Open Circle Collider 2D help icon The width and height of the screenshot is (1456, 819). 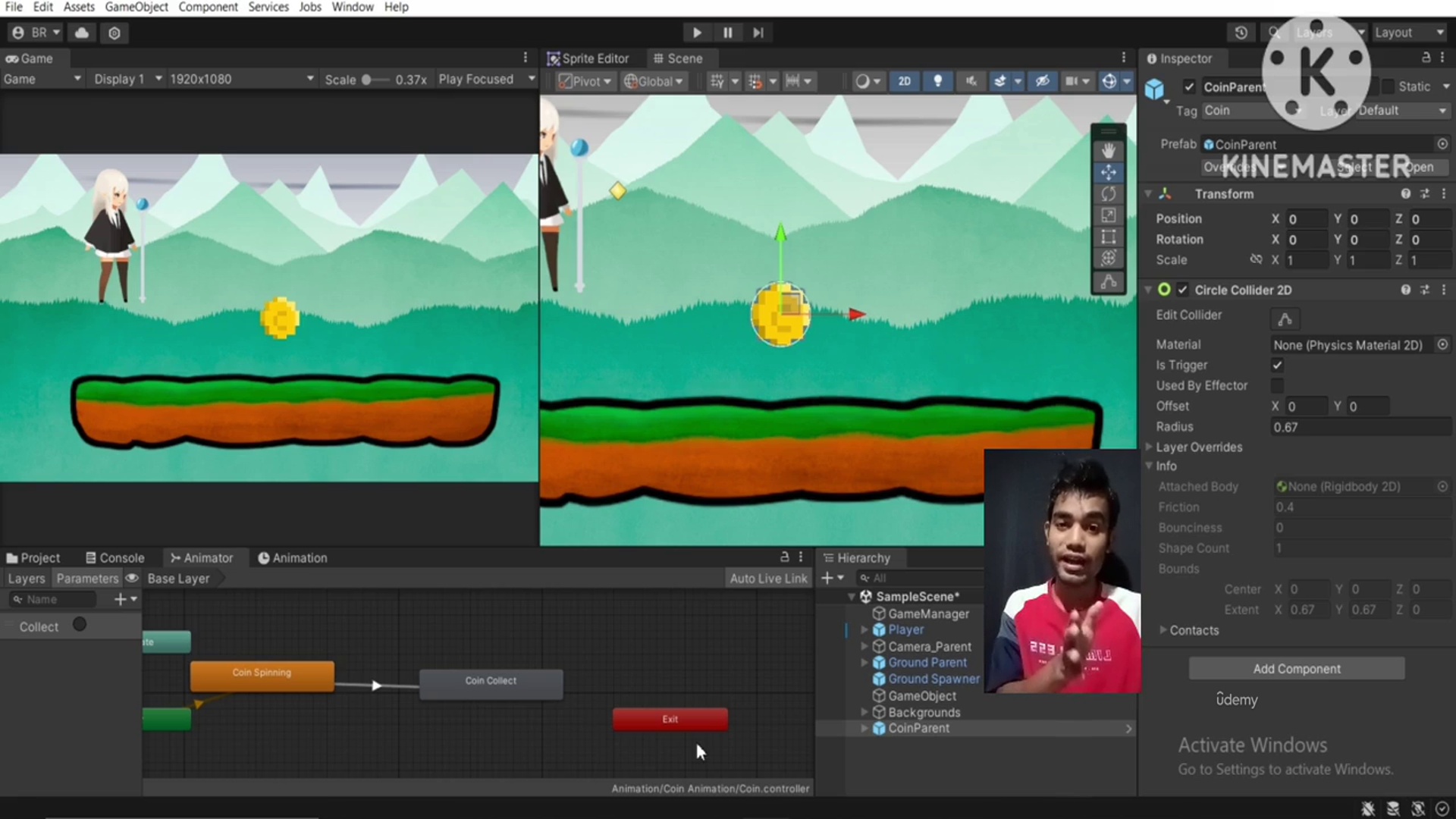[x=1405, y=290]
